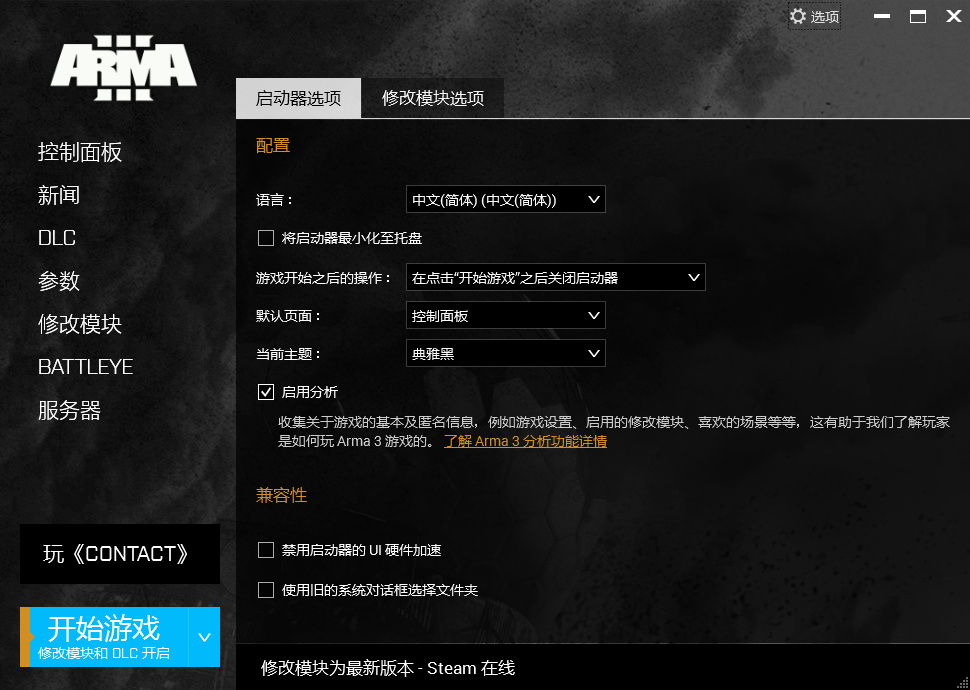The width and height of the screenshot is (970, 690).
Task: Click the 玩《CONTACT》 button
Action: (x=120, y=554)
